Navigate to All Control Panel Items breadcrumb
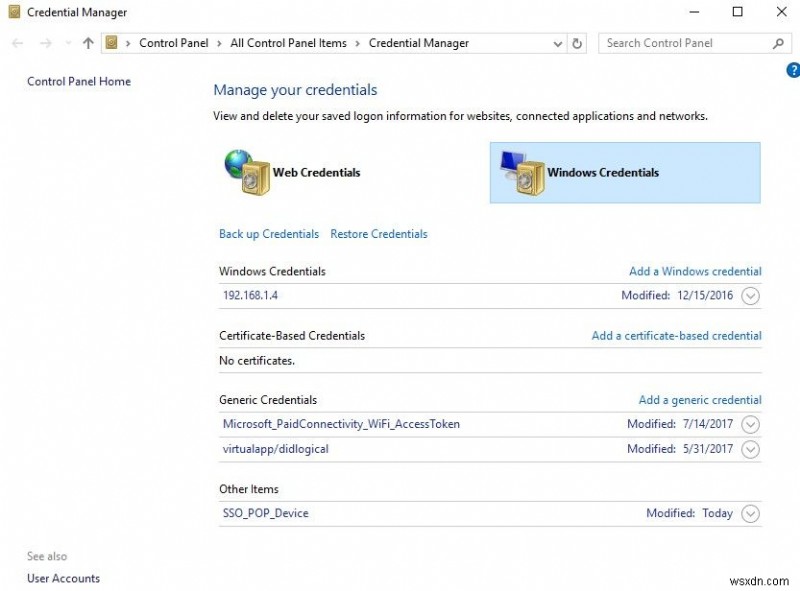Viewport: 800px width, 591px height. tap(288, 43)
